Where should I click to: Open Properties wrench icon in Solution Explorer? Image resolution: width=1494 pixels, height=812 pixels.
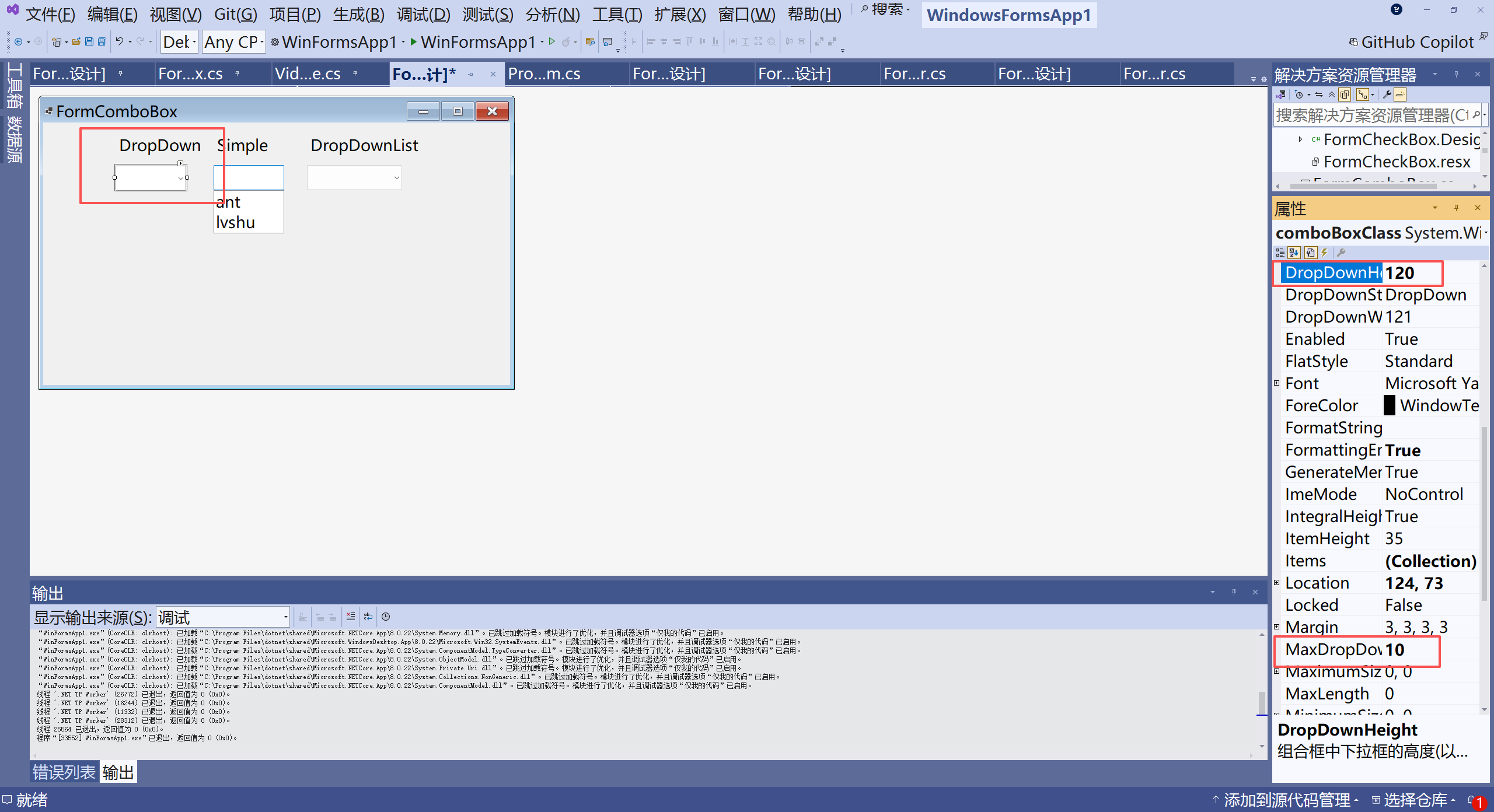pyautogui.click(x=1387, y=94)
